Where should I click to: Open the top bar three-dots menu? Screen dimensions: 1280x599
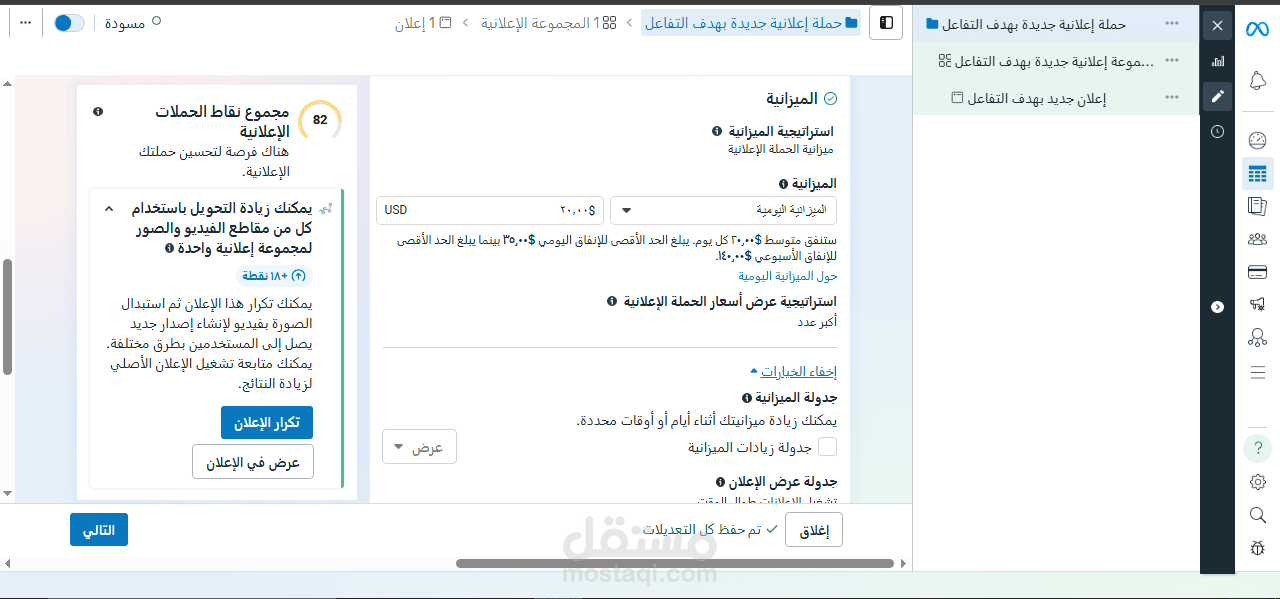tap(25, 22)
